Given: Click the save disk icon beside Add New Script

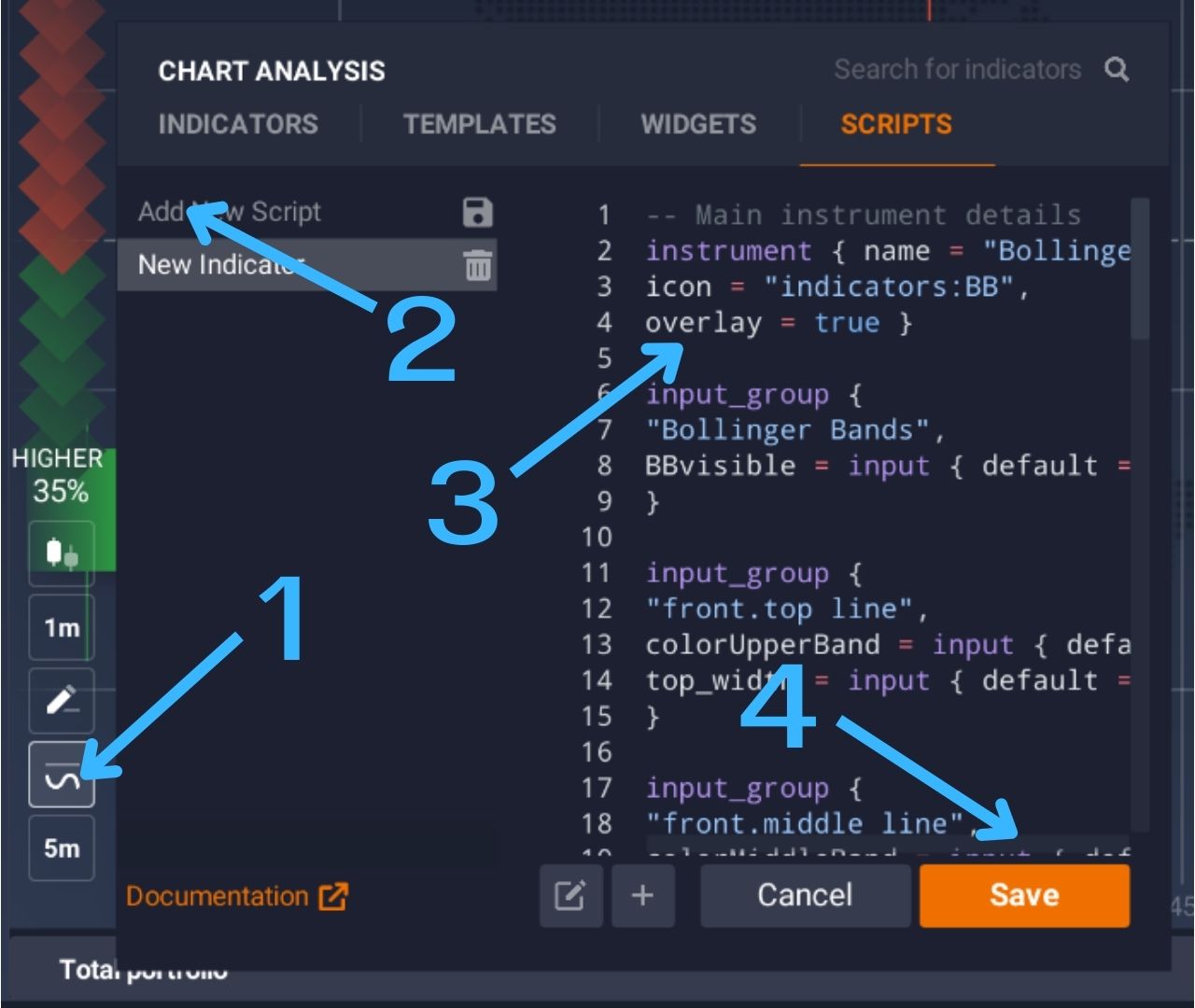Looking at the screenshot, I should (x=477, y=212).
